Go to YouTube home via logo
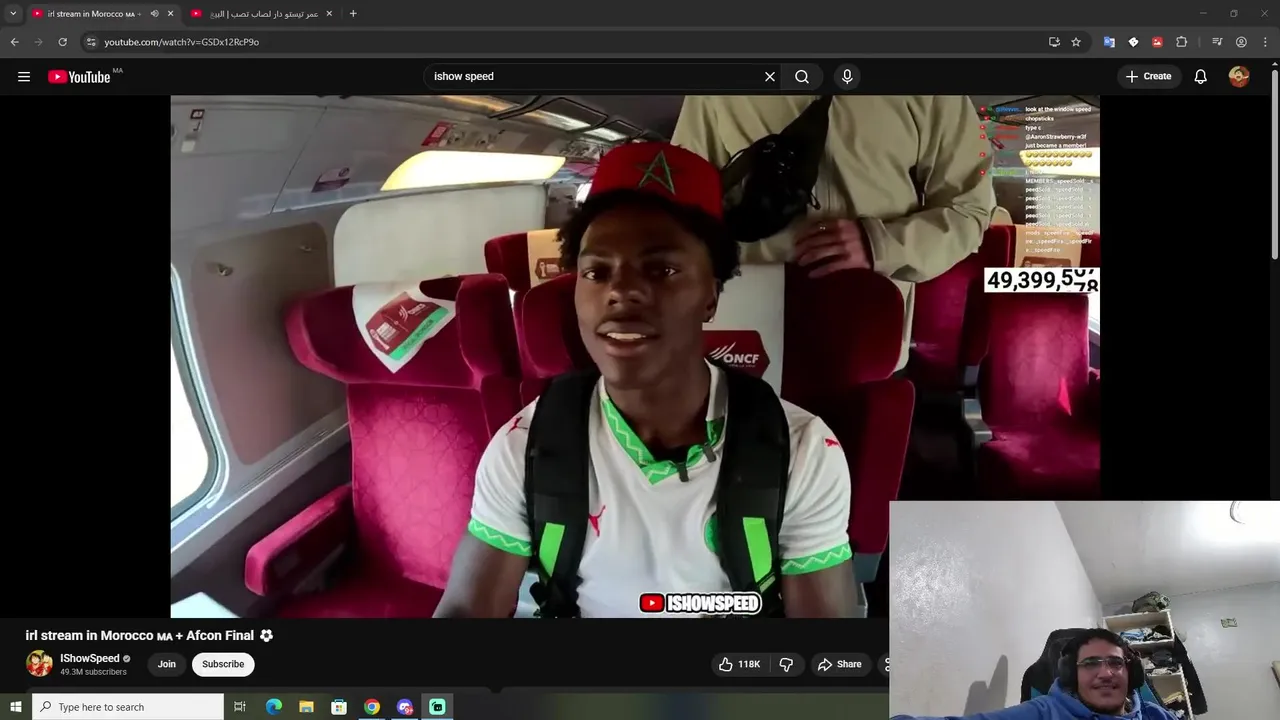This screenshot has height=720, width=1280. [x=79, y=77]
